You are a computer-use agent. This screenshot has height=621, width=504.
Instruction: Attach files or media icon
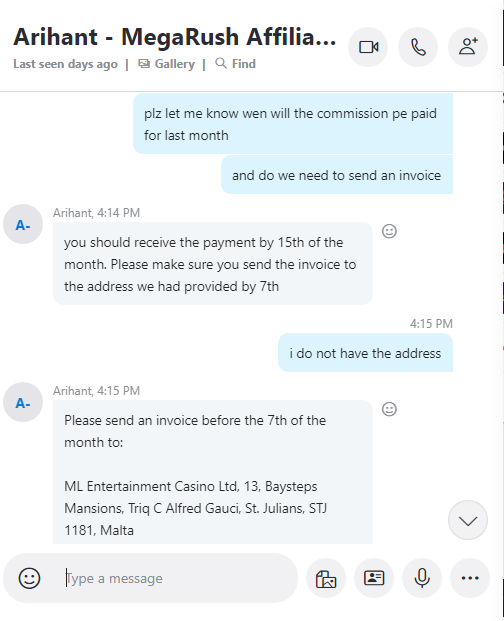[x=326, y=578]
